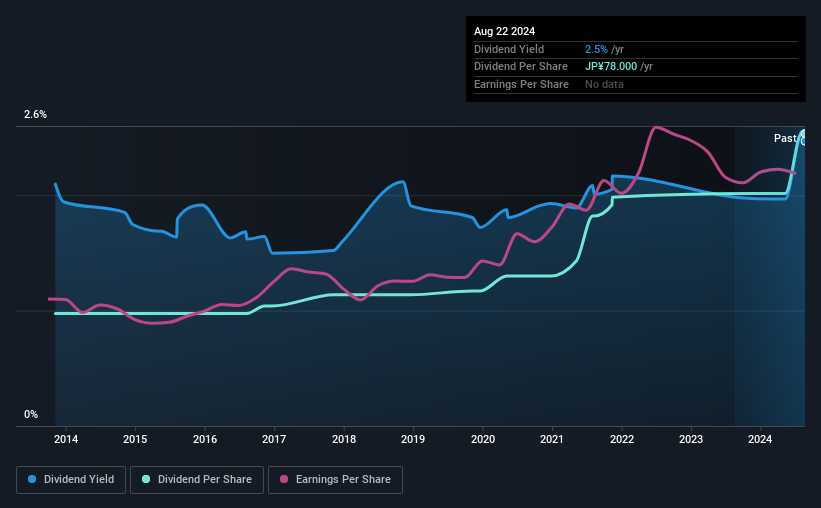Select the 2021 x-axis year label
Viewport: 821px width, 508px height.
(x=552, y=439)
